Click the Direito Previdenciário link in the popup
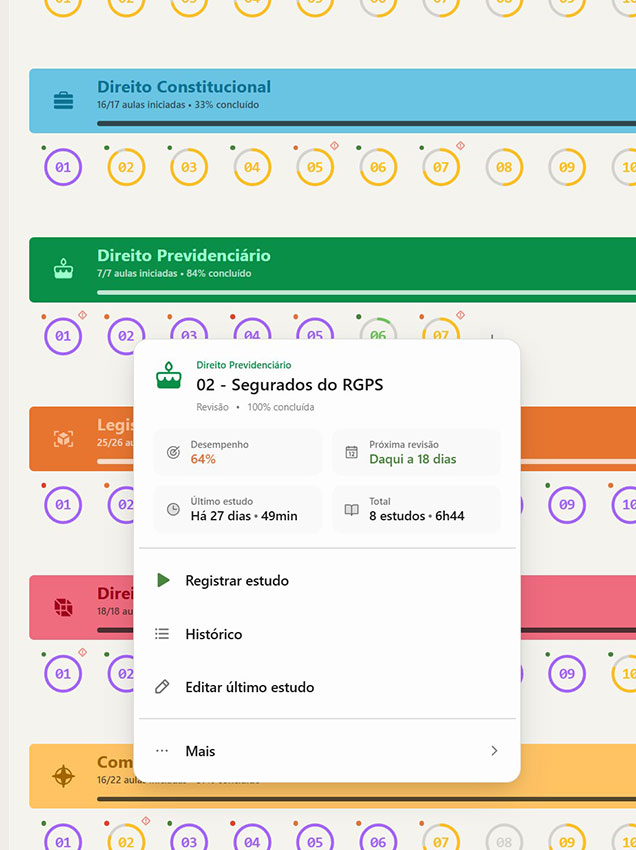 (243, 365)
